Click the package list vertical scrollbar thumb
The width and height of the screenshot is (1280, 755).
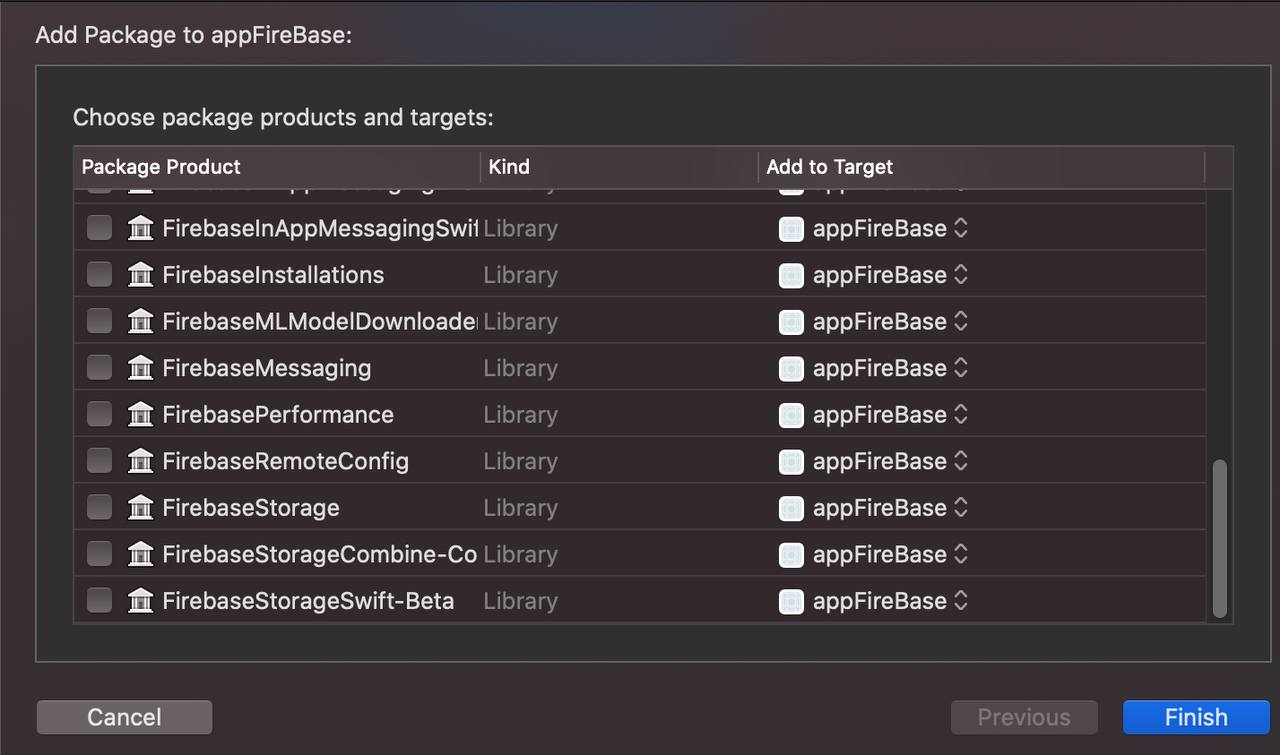point(1219,539)
